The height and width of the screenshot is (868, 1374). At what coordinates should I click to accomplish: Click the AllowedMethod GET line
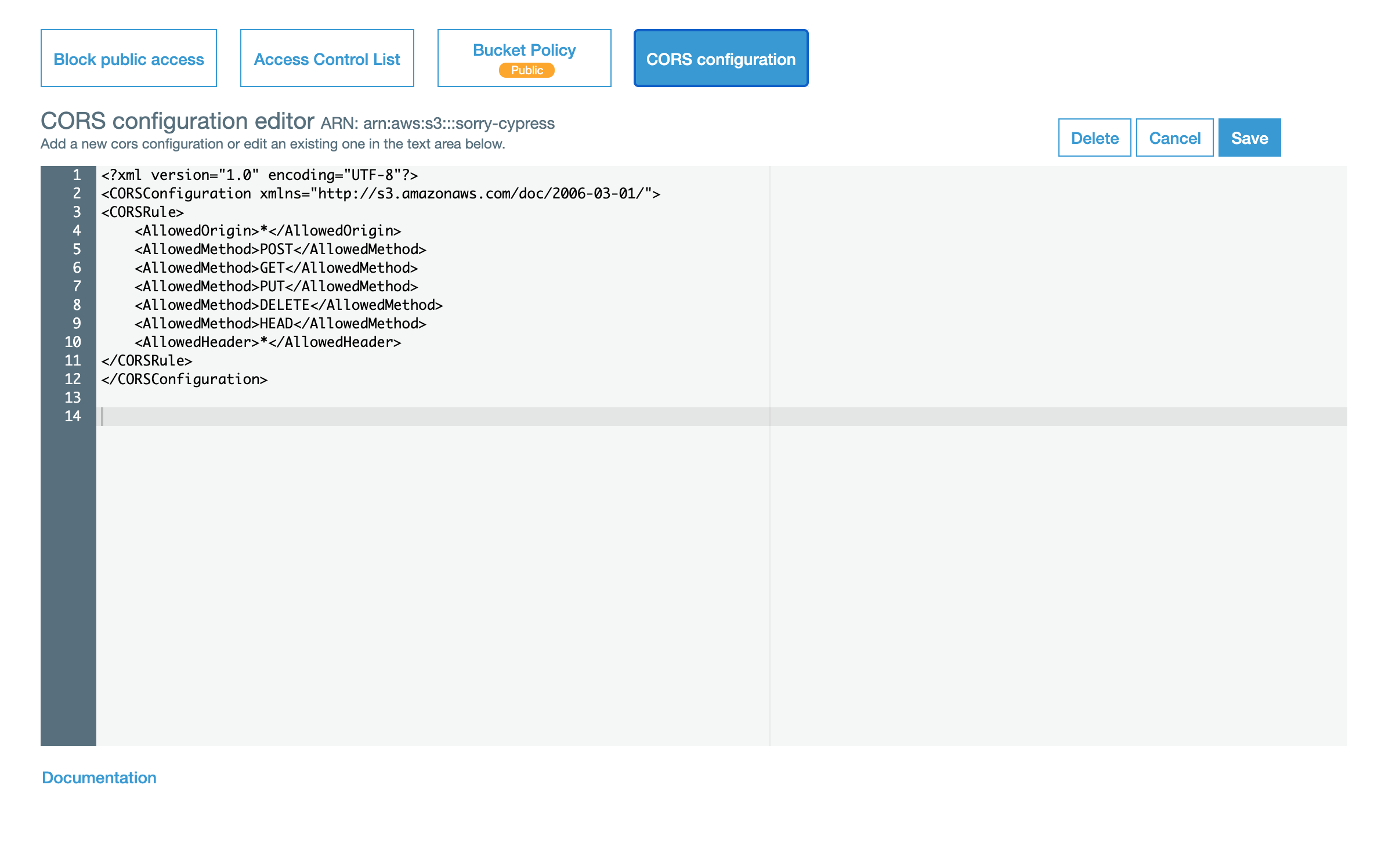pos(274,267)
